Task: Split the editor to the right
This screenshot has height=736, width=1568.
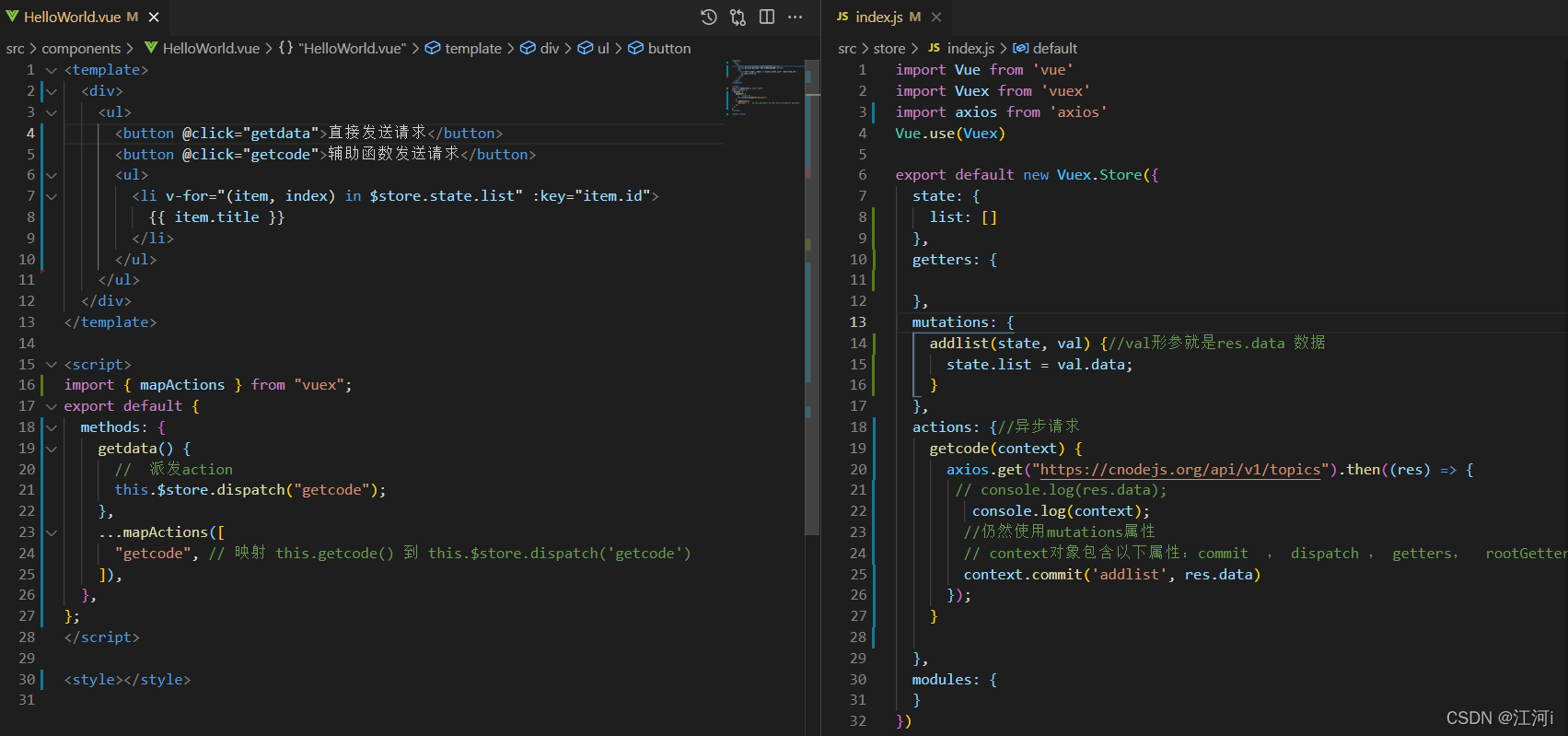Action: (767, 17)
